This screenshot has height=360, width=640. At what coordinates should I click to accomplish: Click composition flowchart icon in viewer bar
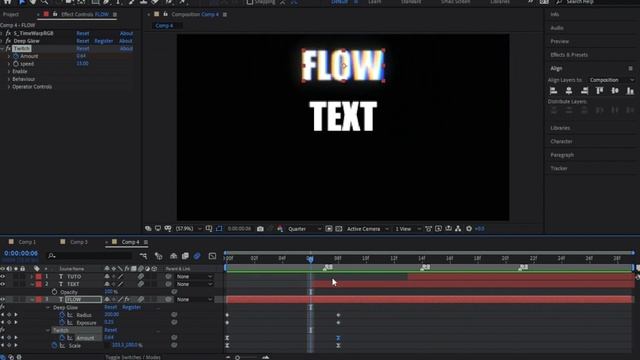coord(458,229)
